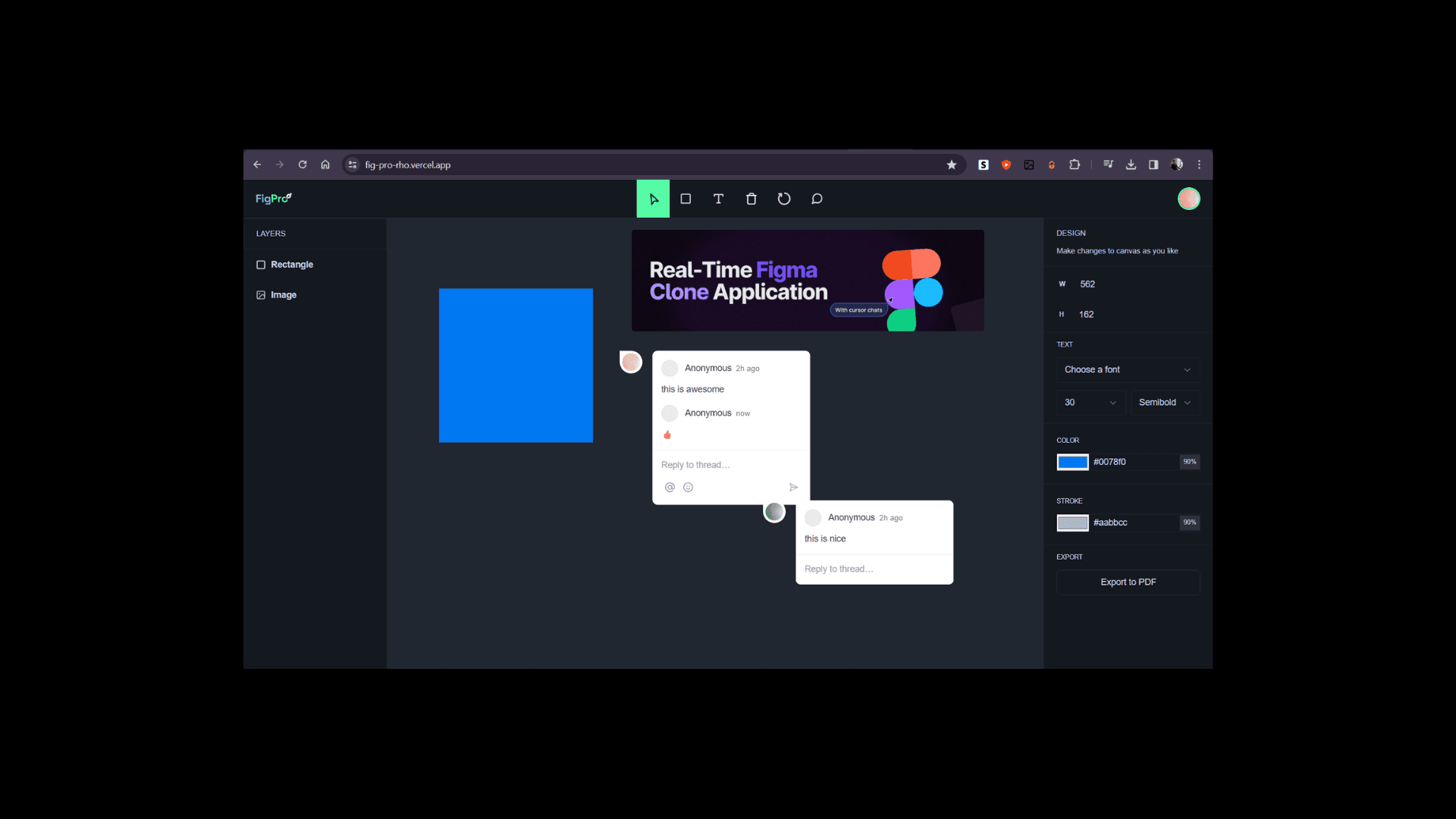1456x819 pixels.
Task: Open the Semibold font weight dropdown
Action: (x=1164, y=403)
